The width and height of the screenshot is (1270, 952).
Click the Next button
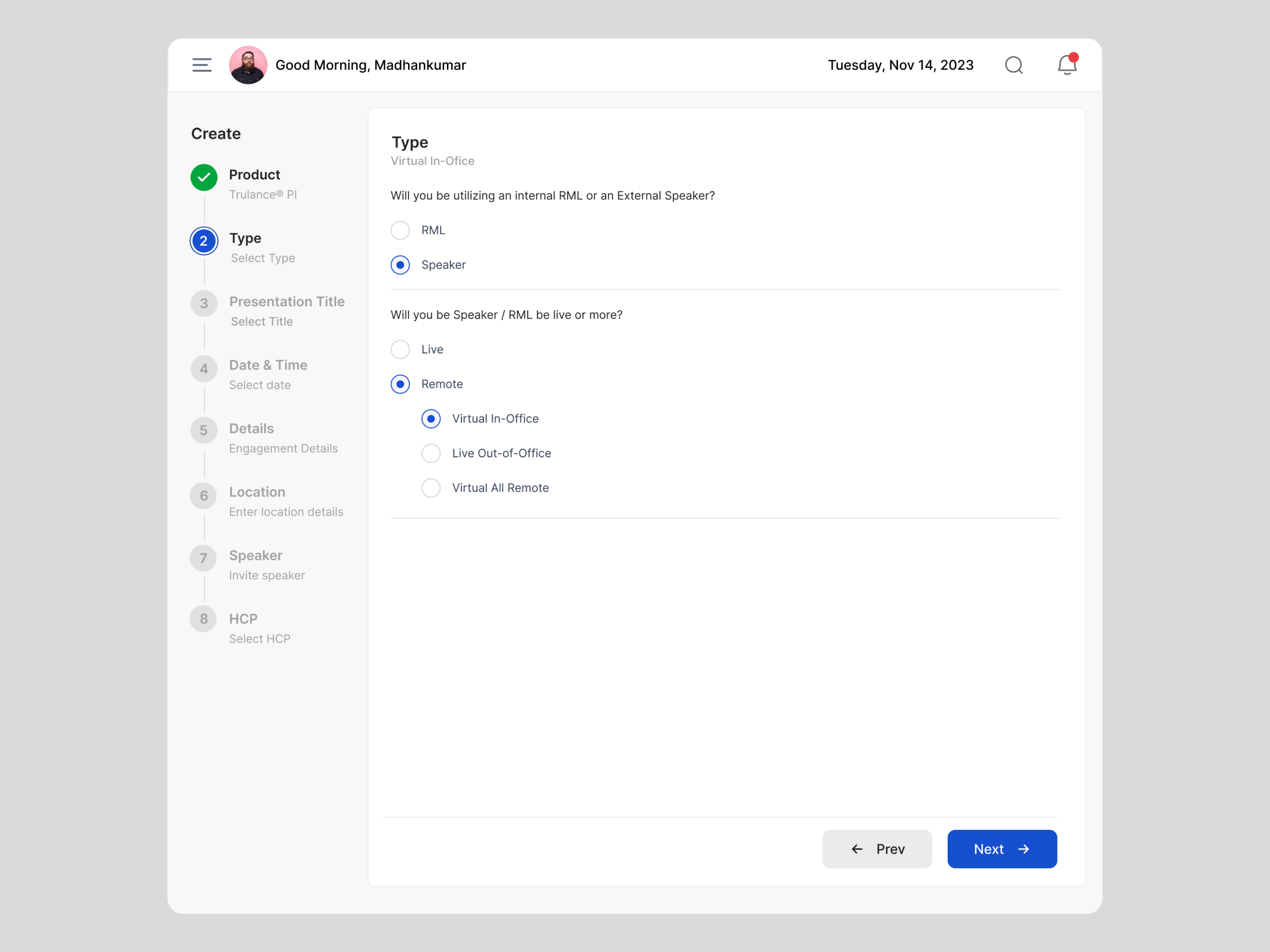[x=1001, y=849]
